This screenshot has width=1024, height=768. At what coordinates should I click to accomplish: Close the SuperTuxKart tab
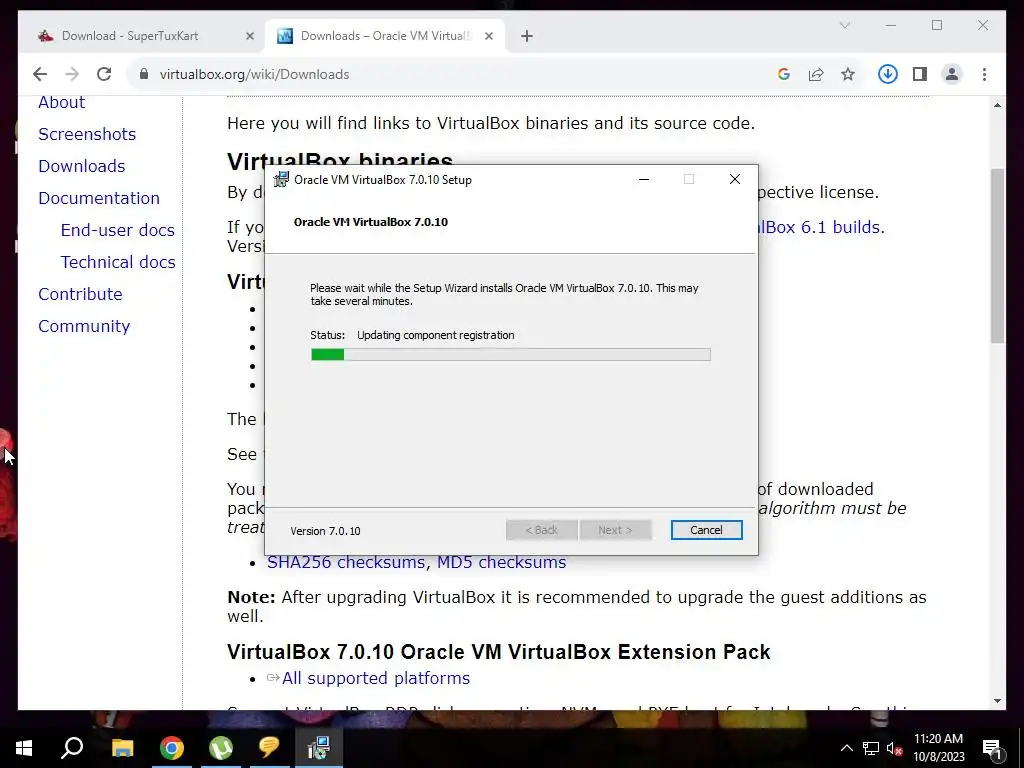(249, 37)
